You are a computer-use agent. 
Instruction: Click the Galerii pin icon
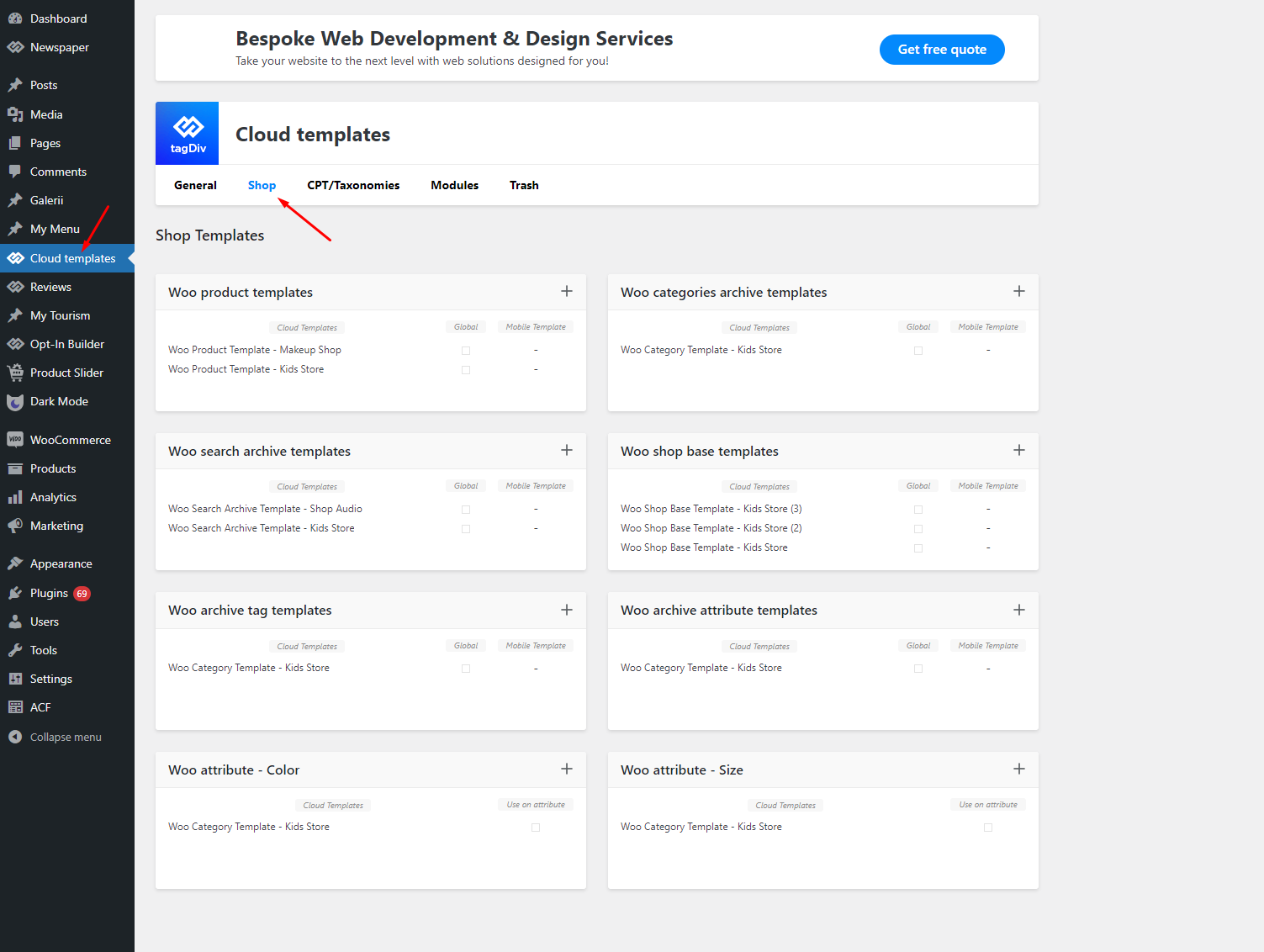15,200
